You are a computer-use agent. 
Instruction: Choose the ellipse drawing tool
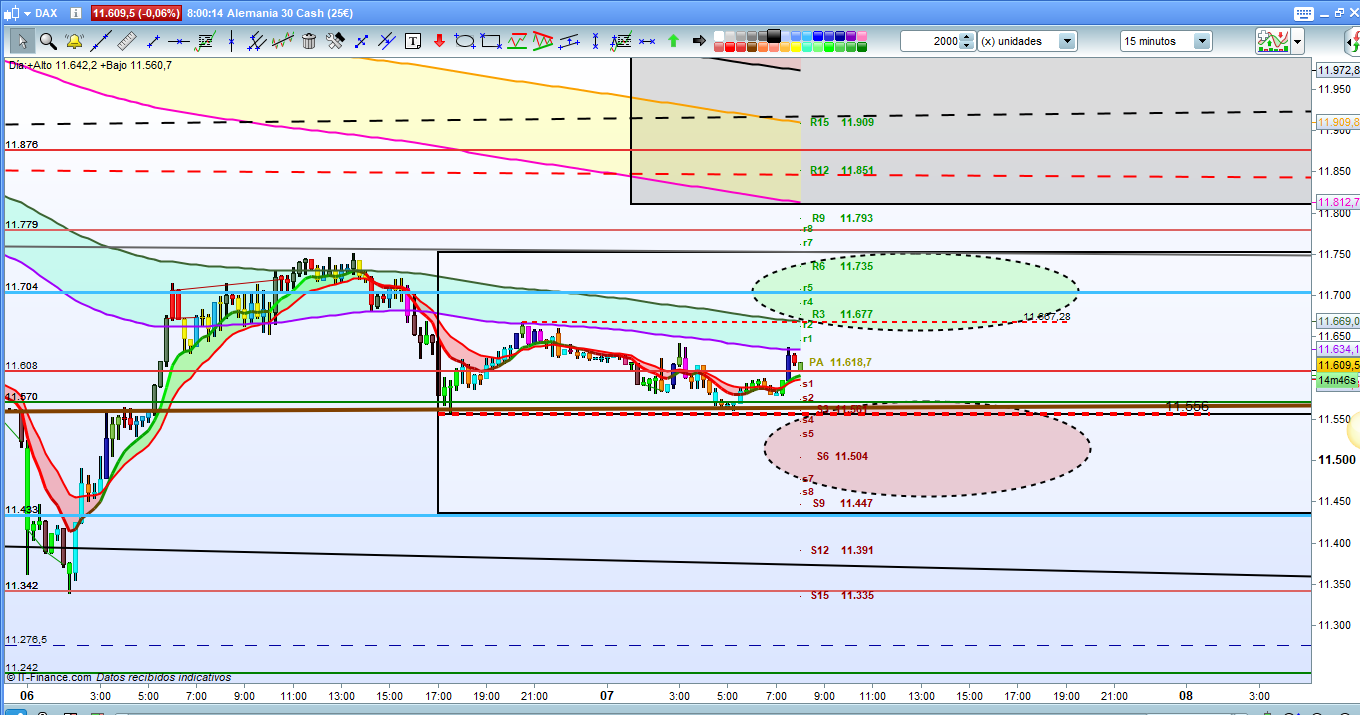[464, 41]
